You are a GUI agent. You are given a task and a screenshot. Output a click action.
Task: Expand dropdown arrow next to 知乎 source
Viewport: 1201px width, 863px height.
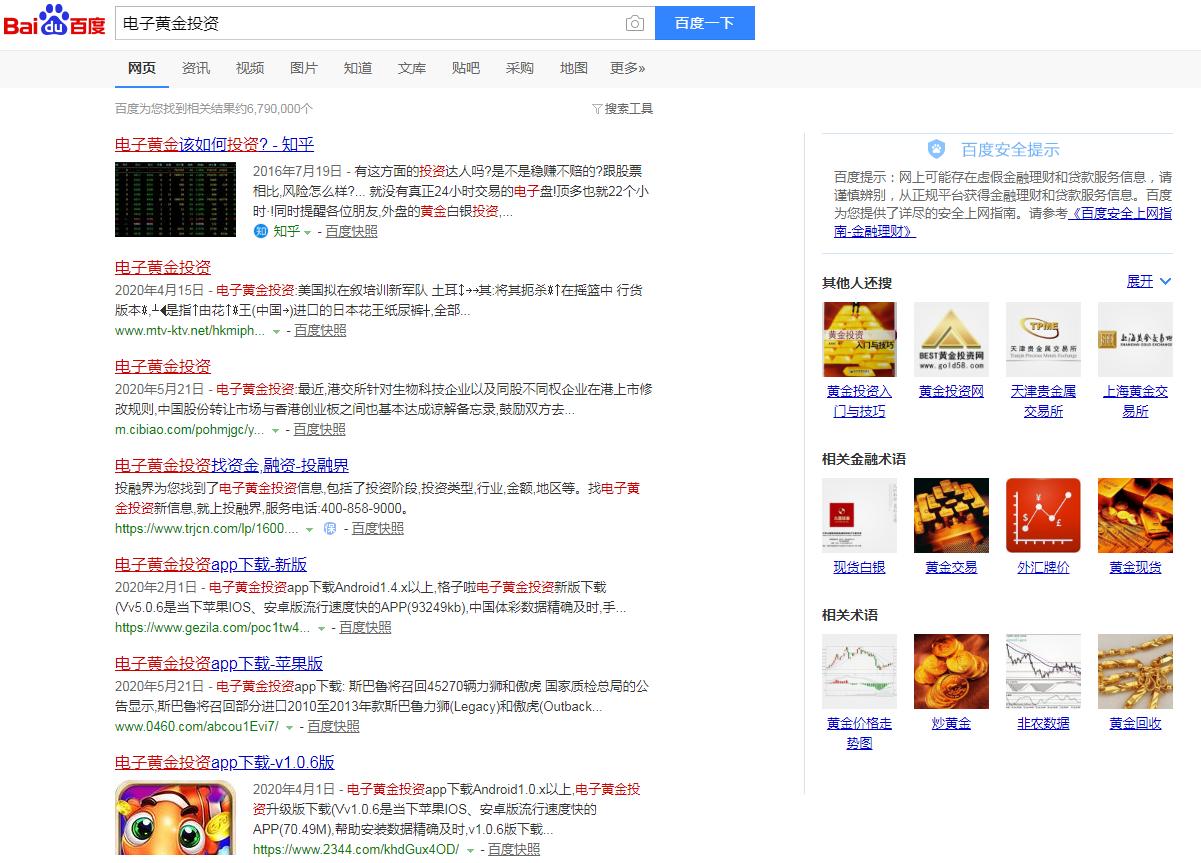[x=308, y=232]
